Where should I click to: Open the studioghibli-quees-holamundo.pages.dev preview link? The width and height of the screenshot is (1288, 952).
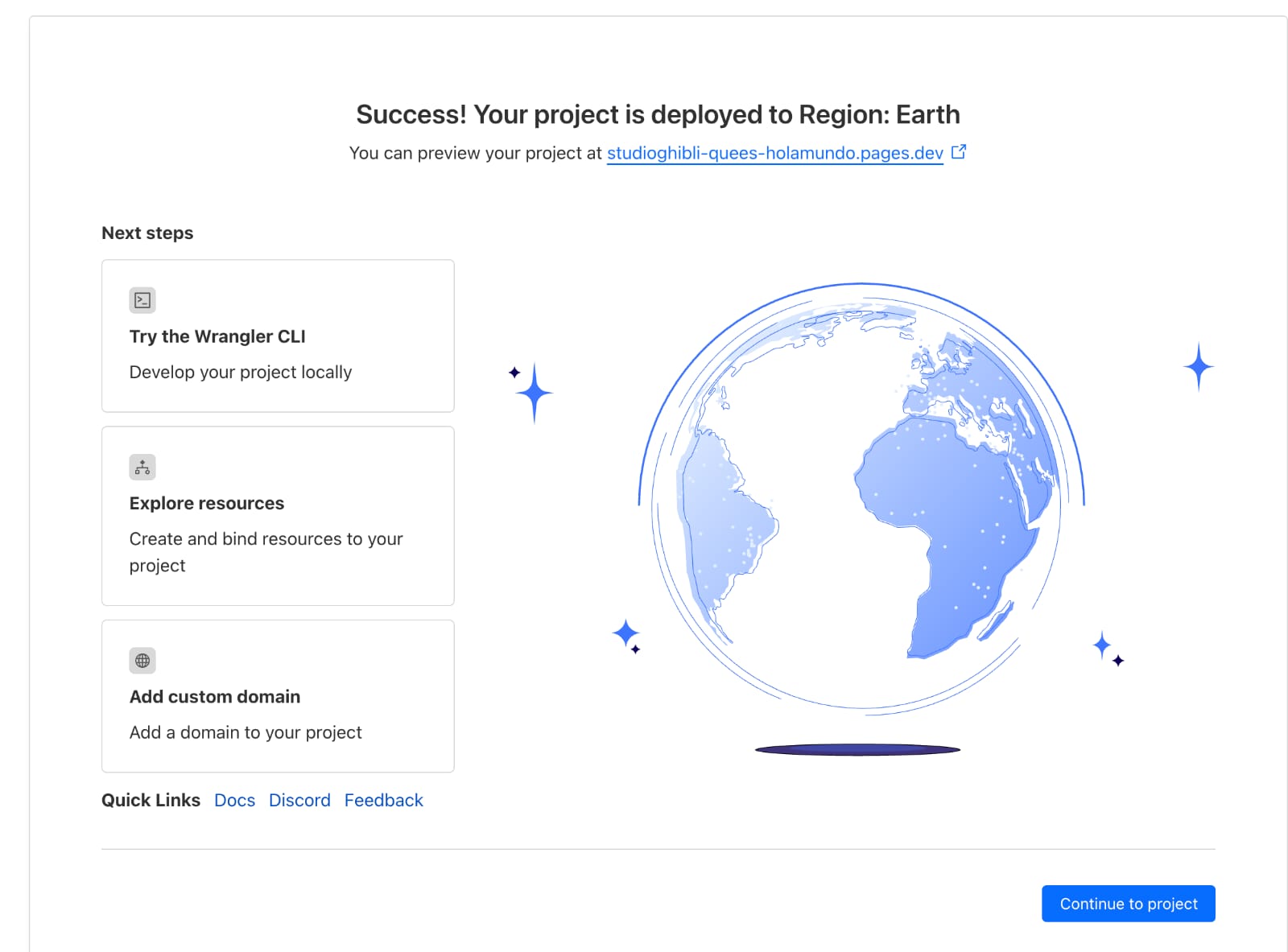point(774,153)
